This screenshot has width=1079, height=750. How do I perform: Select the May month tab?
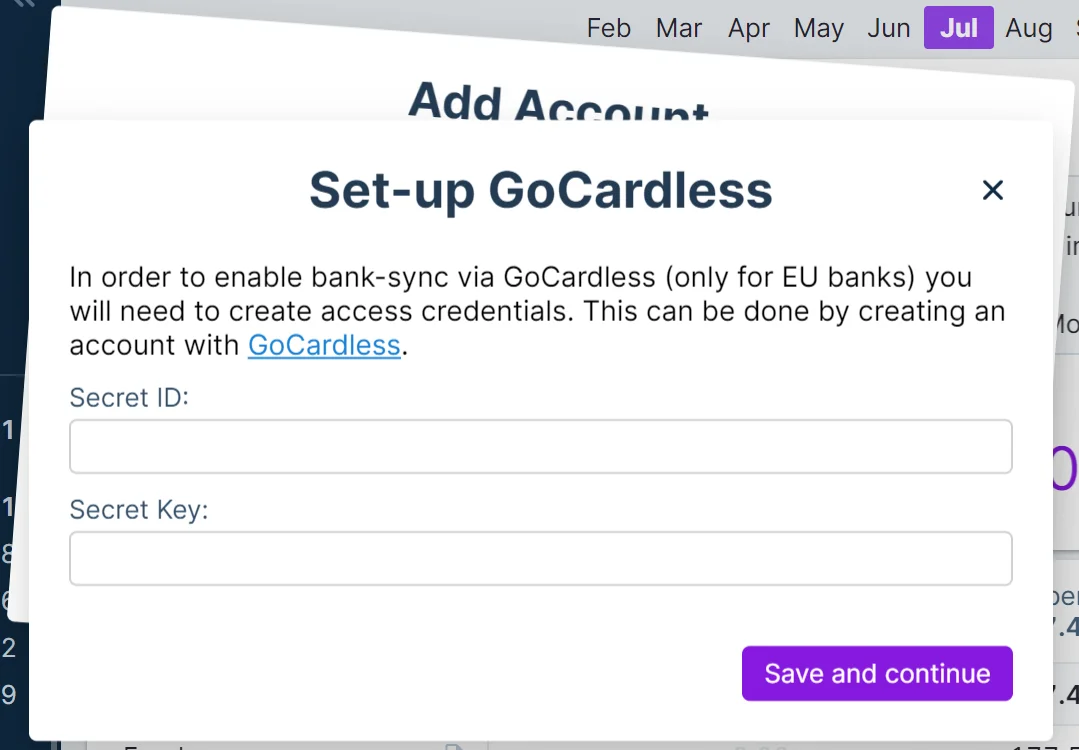(818, 28)
